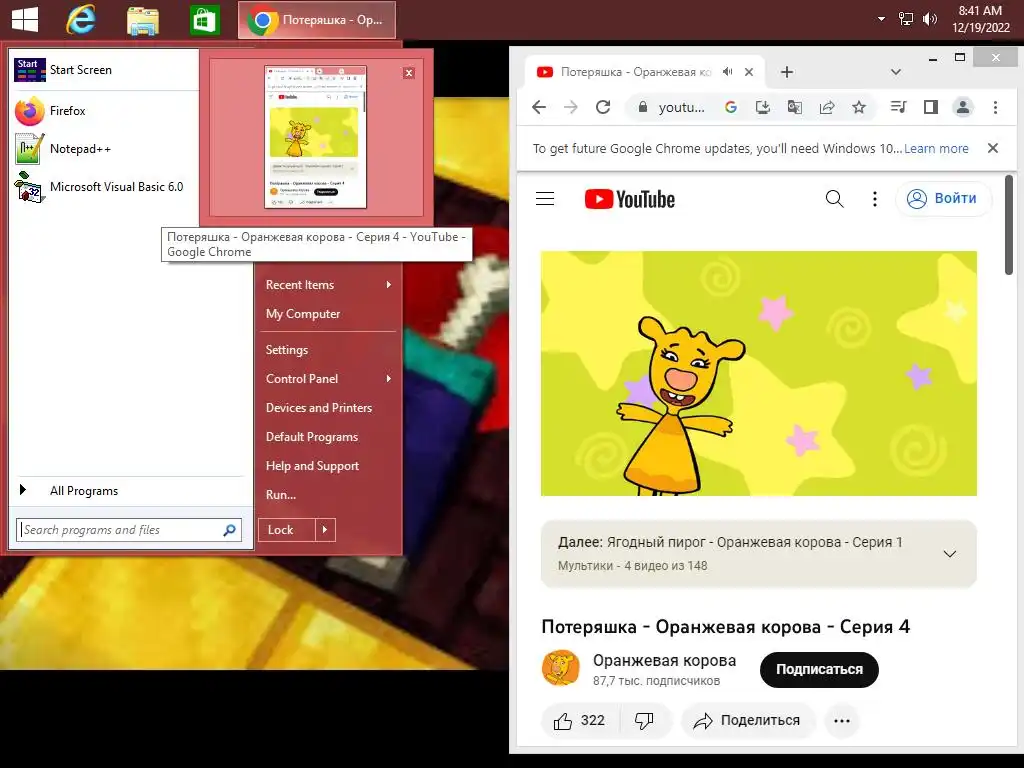Open the Run... dialog entry
The width and height of the screenshot is (1024, 768).
(328, 494)
